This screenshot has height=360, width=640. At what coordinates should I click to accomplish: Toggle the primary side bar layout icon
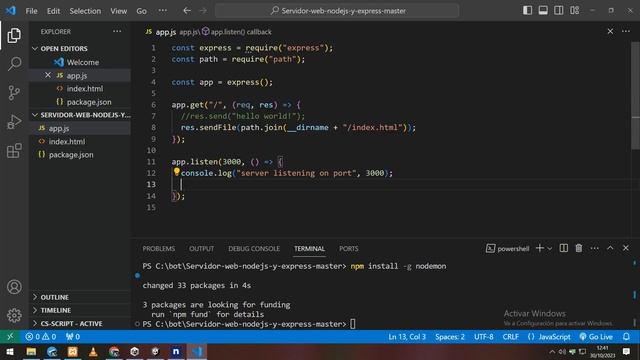[527, 11]
